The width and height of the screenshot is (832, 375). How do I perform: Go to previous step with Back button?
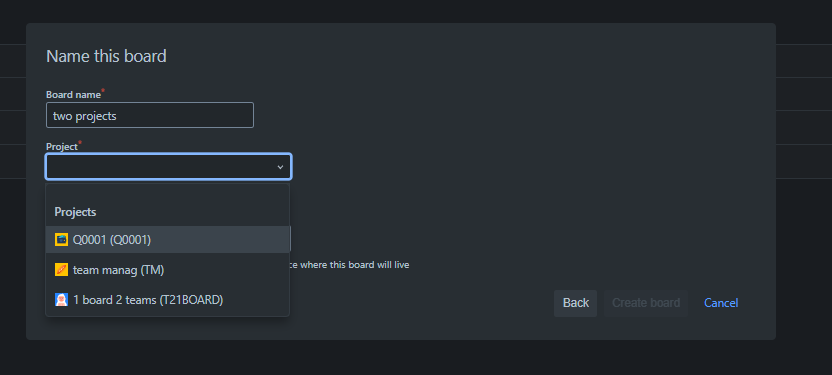click(x=576, y=303)
